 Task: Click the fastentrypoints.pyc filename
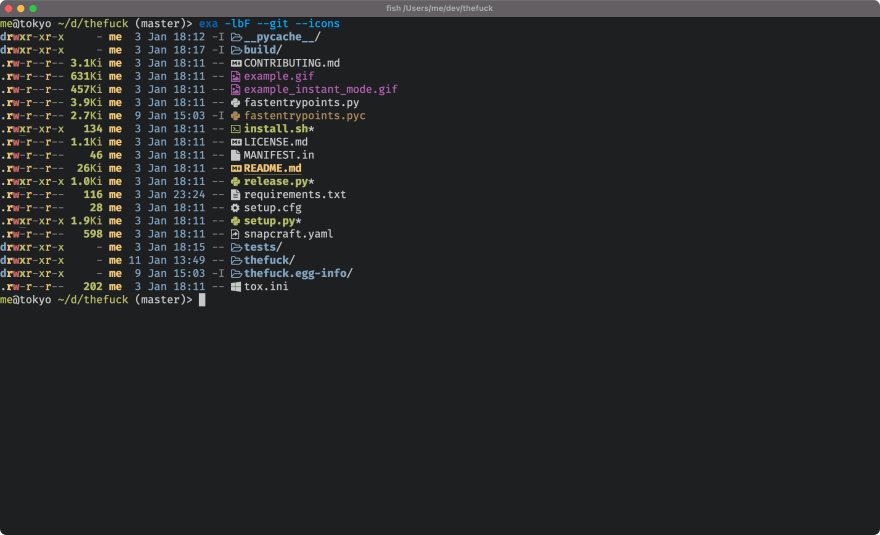pyautogui.click(x=305, y=116)
